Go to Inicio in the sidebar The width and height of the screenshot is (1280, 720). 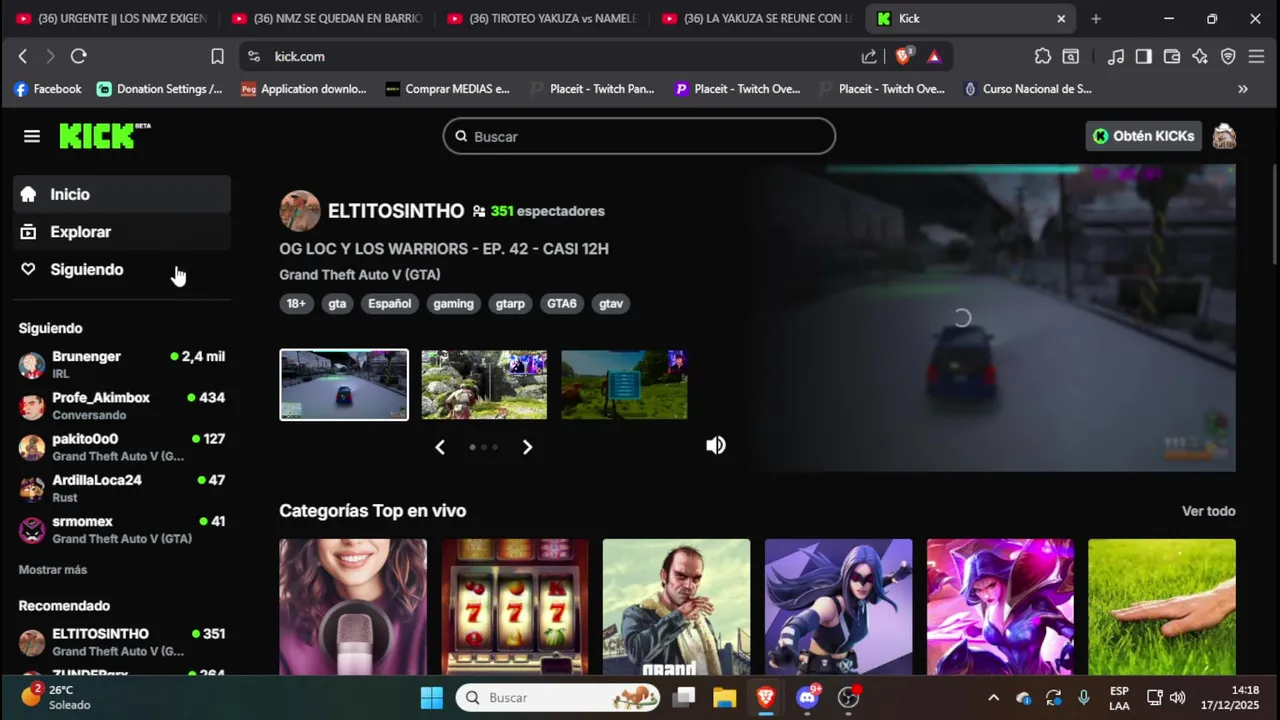point(122,194)
